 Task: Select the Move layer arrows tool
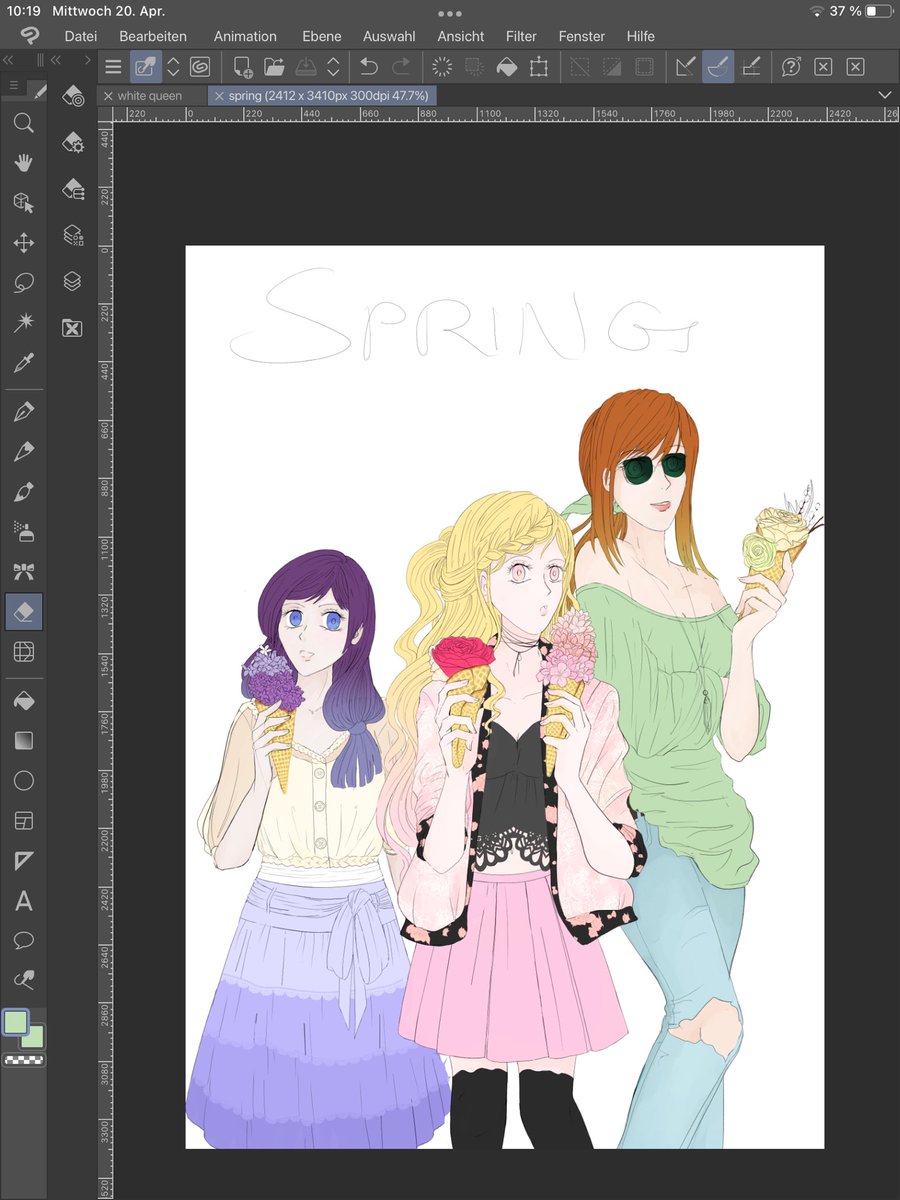coord(24,243)
